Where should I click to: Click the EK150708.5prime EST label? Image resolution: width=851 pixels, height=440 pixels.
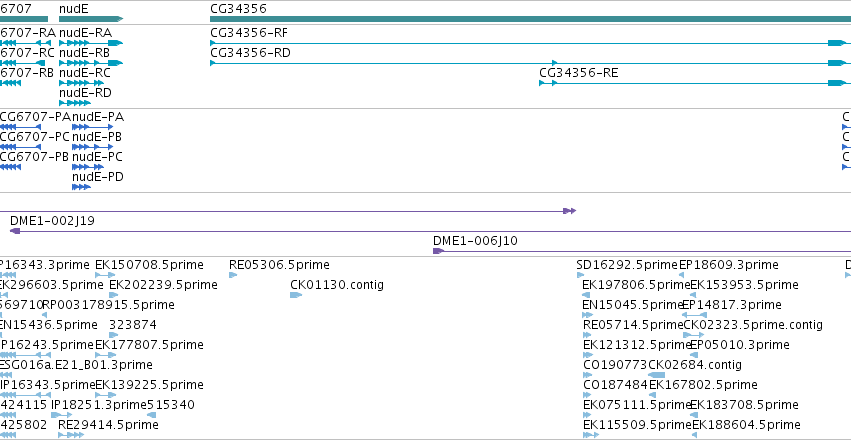click(x=149, y=265)
